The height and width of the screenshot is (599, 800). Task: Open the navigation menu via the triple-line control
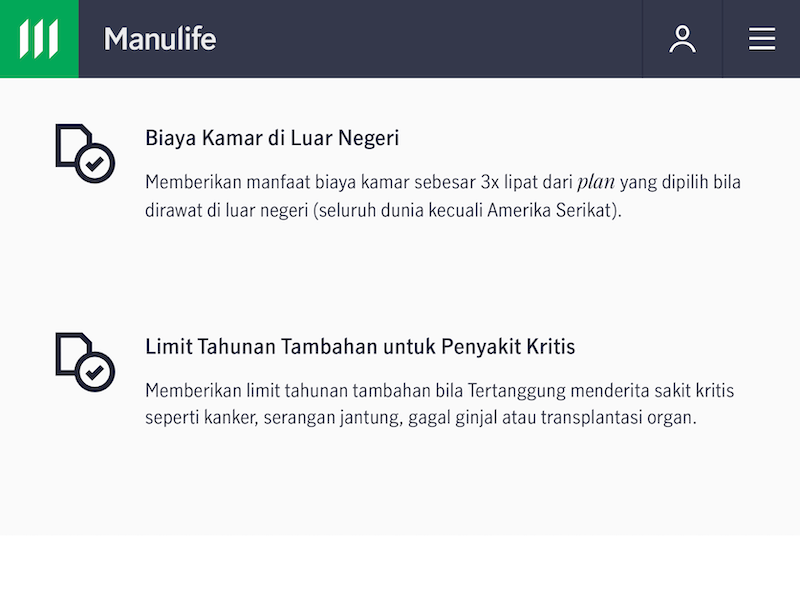tap(761, 40)
